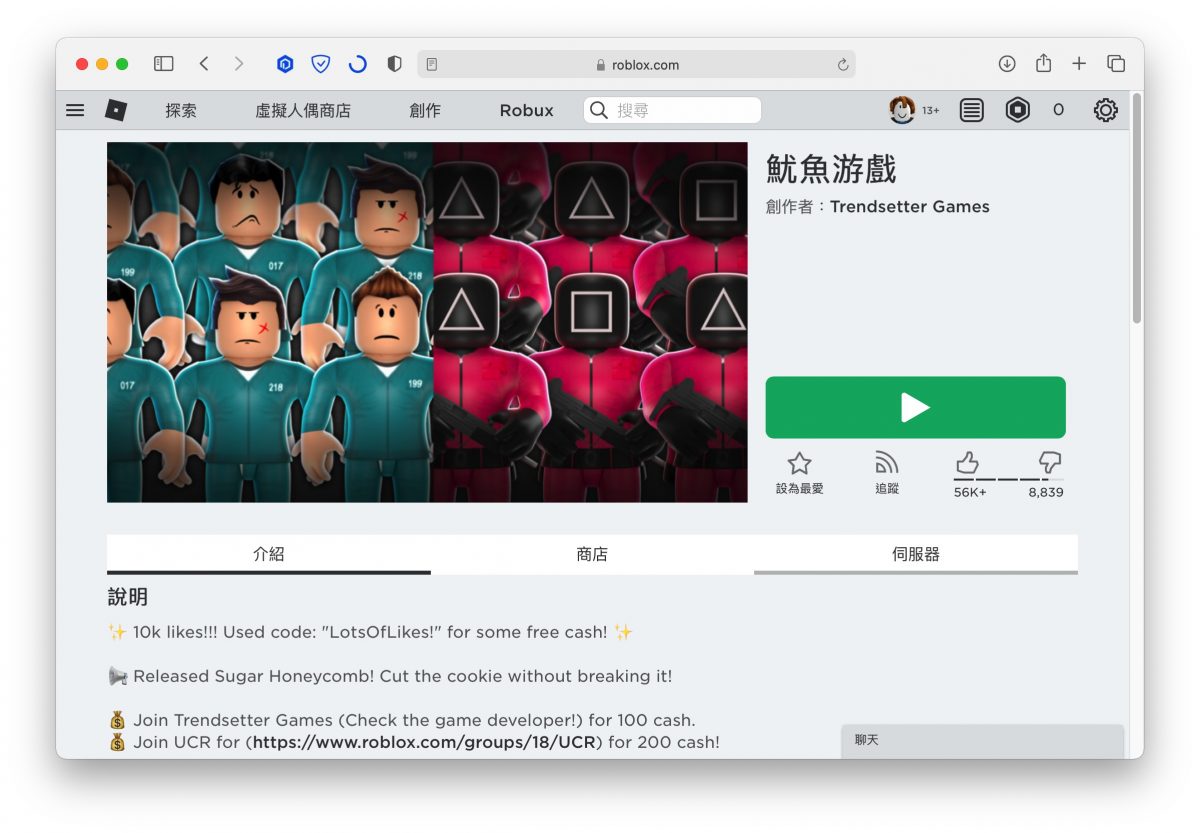Like the game with thumbs up
This screenshot has height=833, width=1200.
(967, 463)
